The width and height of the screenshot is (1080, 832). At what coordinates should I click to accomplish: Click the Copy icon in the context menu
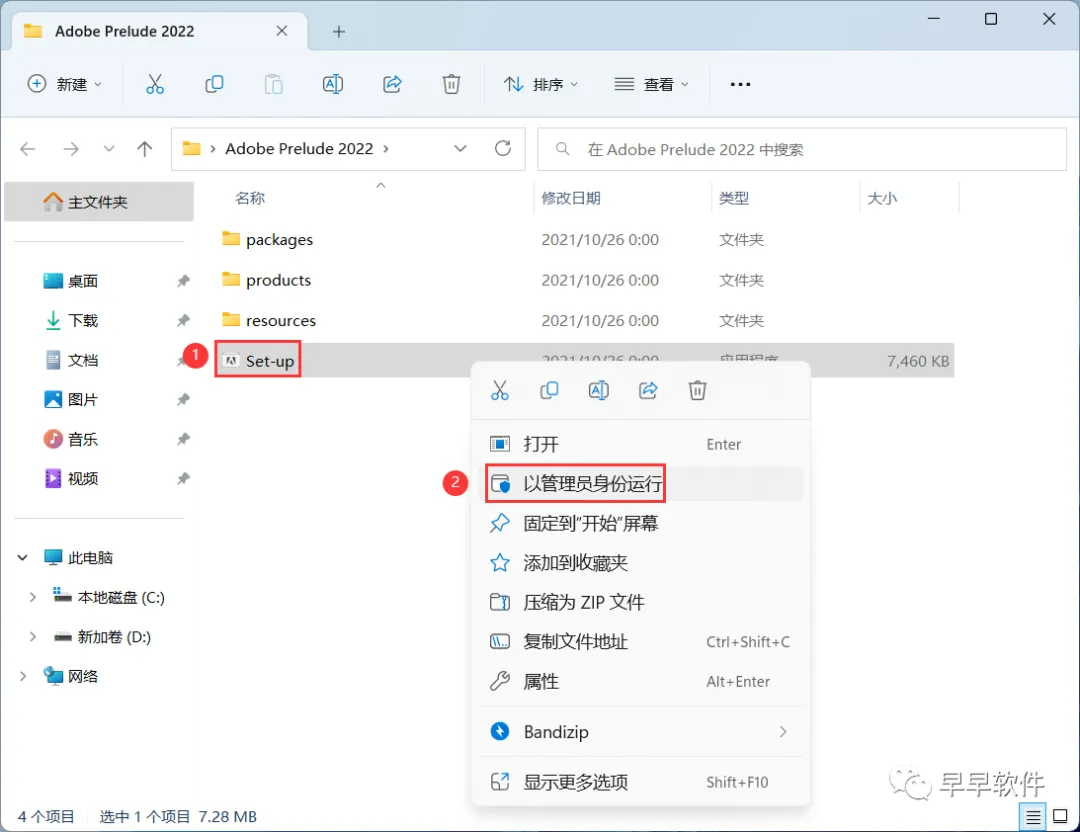click(549, 391)
